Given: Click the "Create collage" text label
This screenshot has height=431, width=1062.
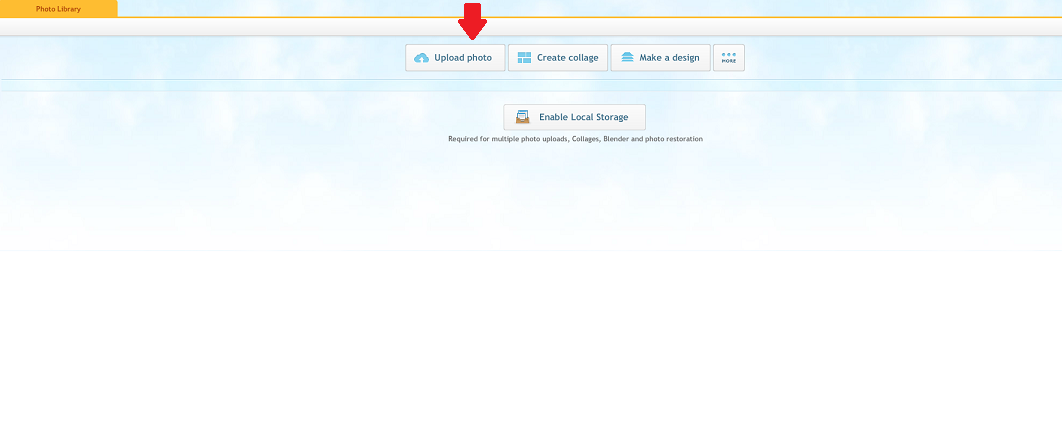Looking at the screenshot, I should [567, 58].
